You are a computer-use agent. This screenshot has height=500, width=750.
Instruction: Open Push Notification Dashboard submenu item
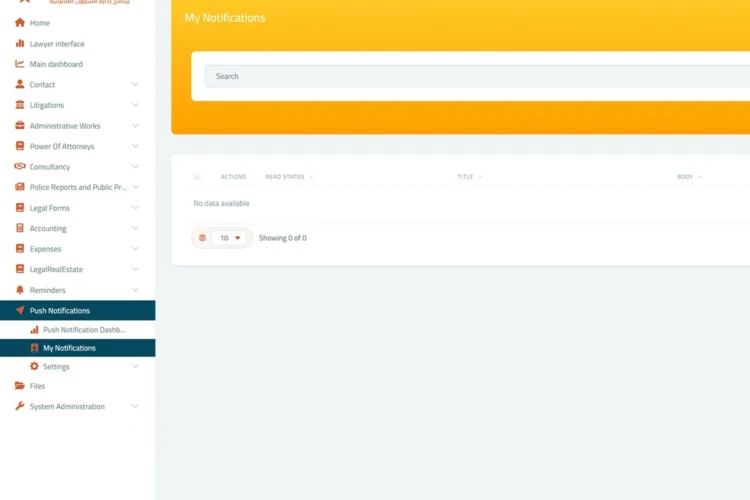tap(77, 330)
